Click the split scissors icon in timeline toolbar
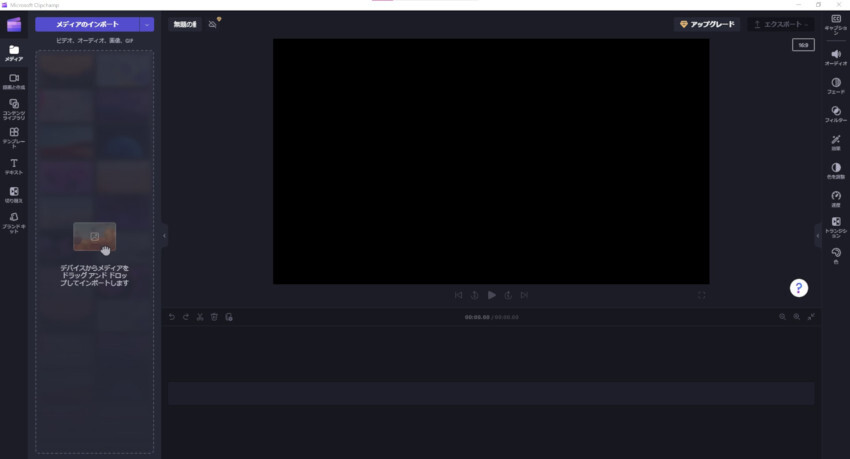Viewport: 850px width, 459px height. pos(200,317)
